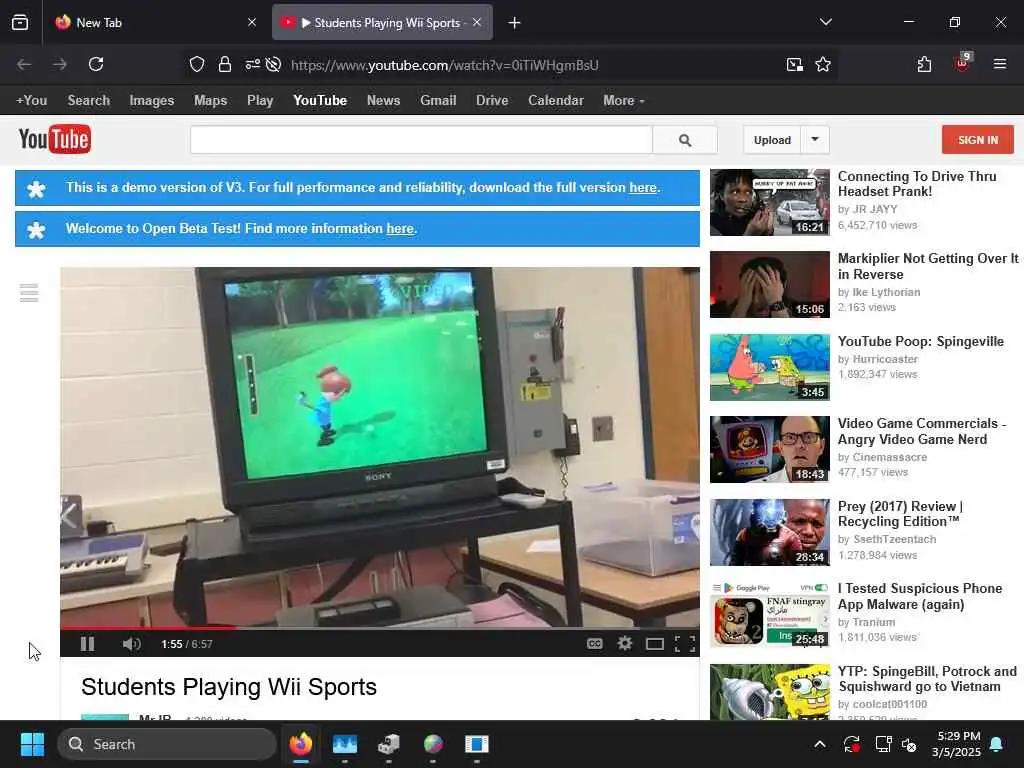Viewport: 1024px width, 768px height.
Task: Mute the video volume speaker icon
Action: (131, 644)
